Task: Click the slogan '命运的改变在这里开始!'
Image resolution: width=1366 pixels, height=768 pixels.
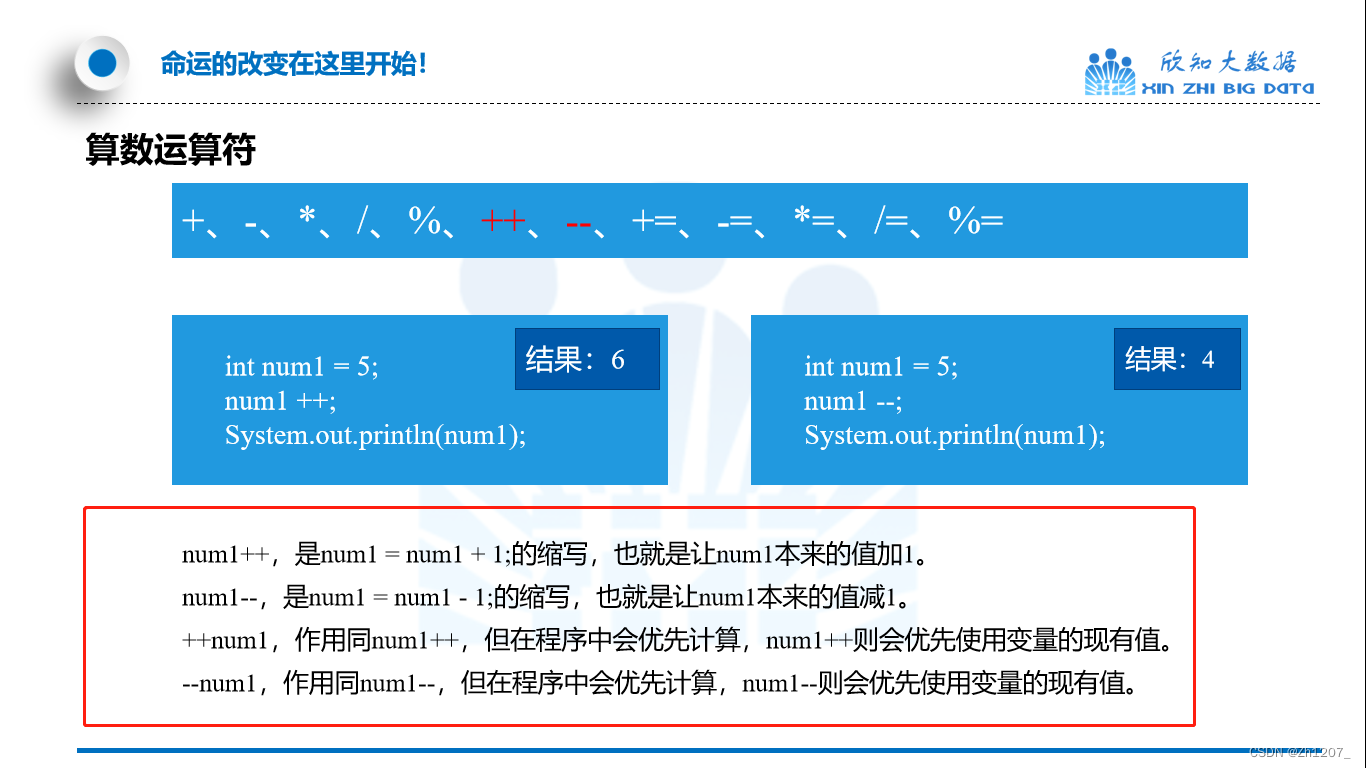Action: click(294, 65)
